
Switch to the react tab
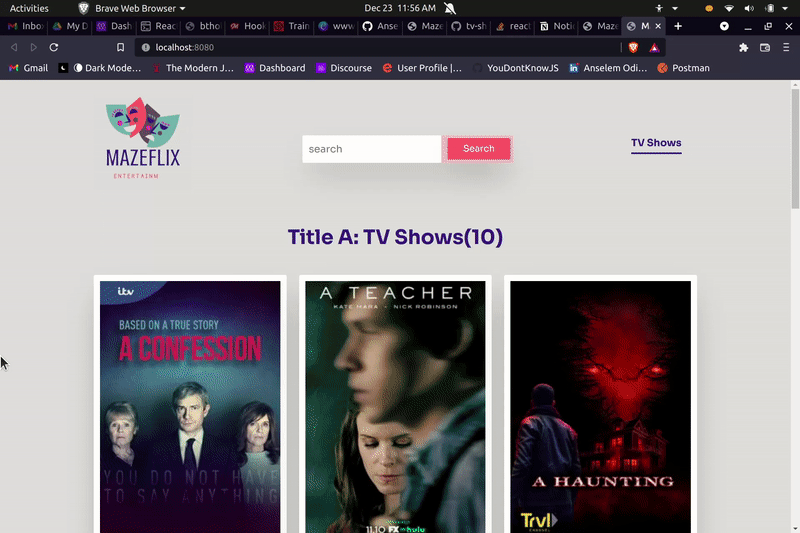pyautogui.click(x=513, y=26)
